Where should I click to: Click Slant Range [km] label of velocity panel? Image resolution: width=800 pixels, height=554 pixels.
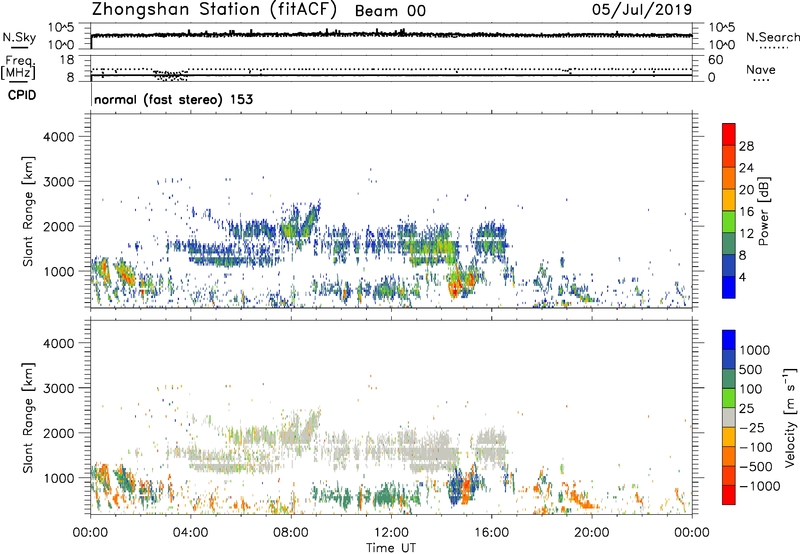(x=28, y=418)
